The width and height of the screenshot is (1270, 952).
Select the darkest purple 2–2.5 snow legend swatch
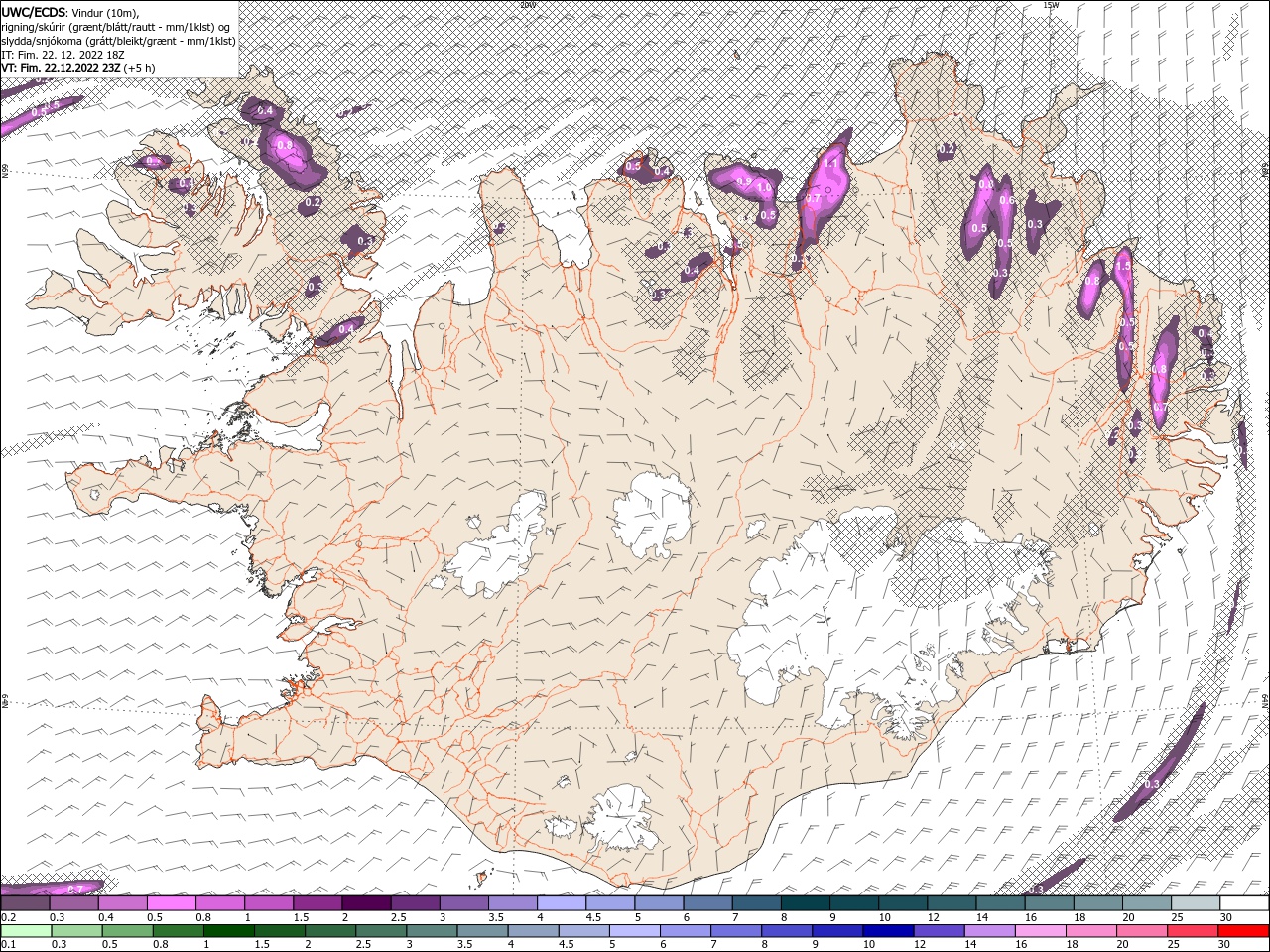coord(366,903)
